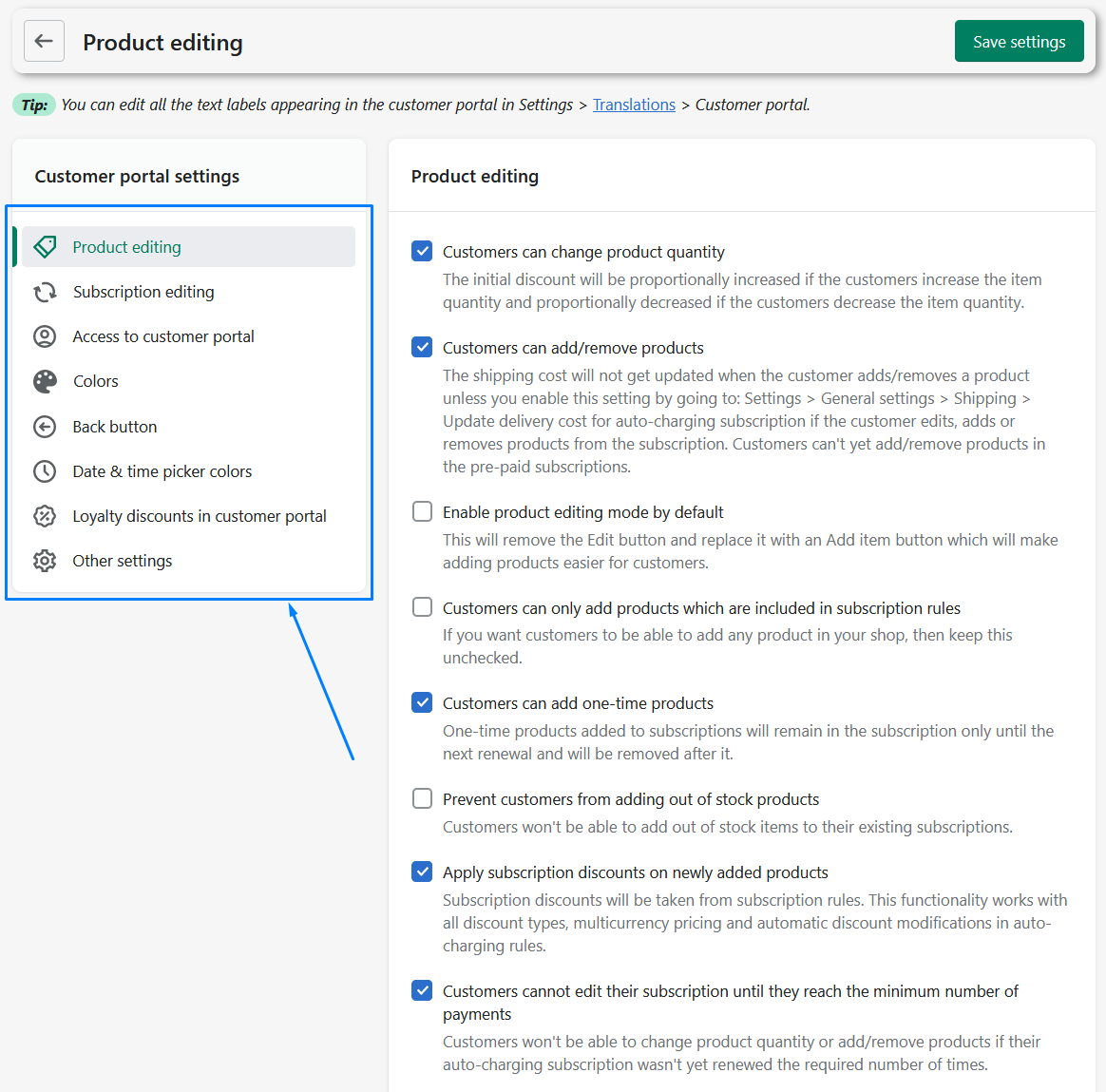Click description 'Customers won't be able to change product quantity'

(x=741, y=1053)
